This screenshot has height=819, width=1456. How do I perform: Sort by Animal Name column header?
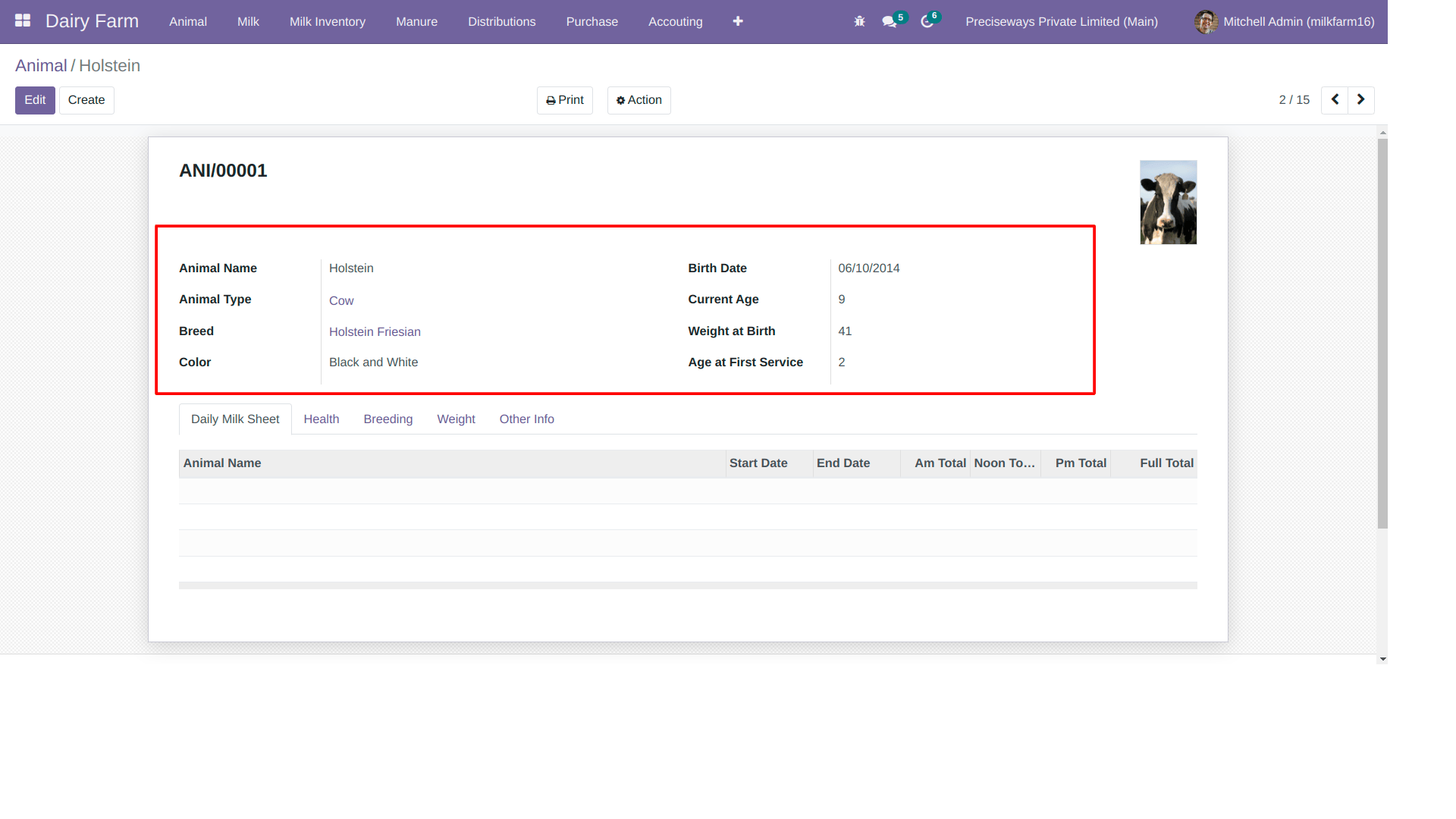(452, 463)
